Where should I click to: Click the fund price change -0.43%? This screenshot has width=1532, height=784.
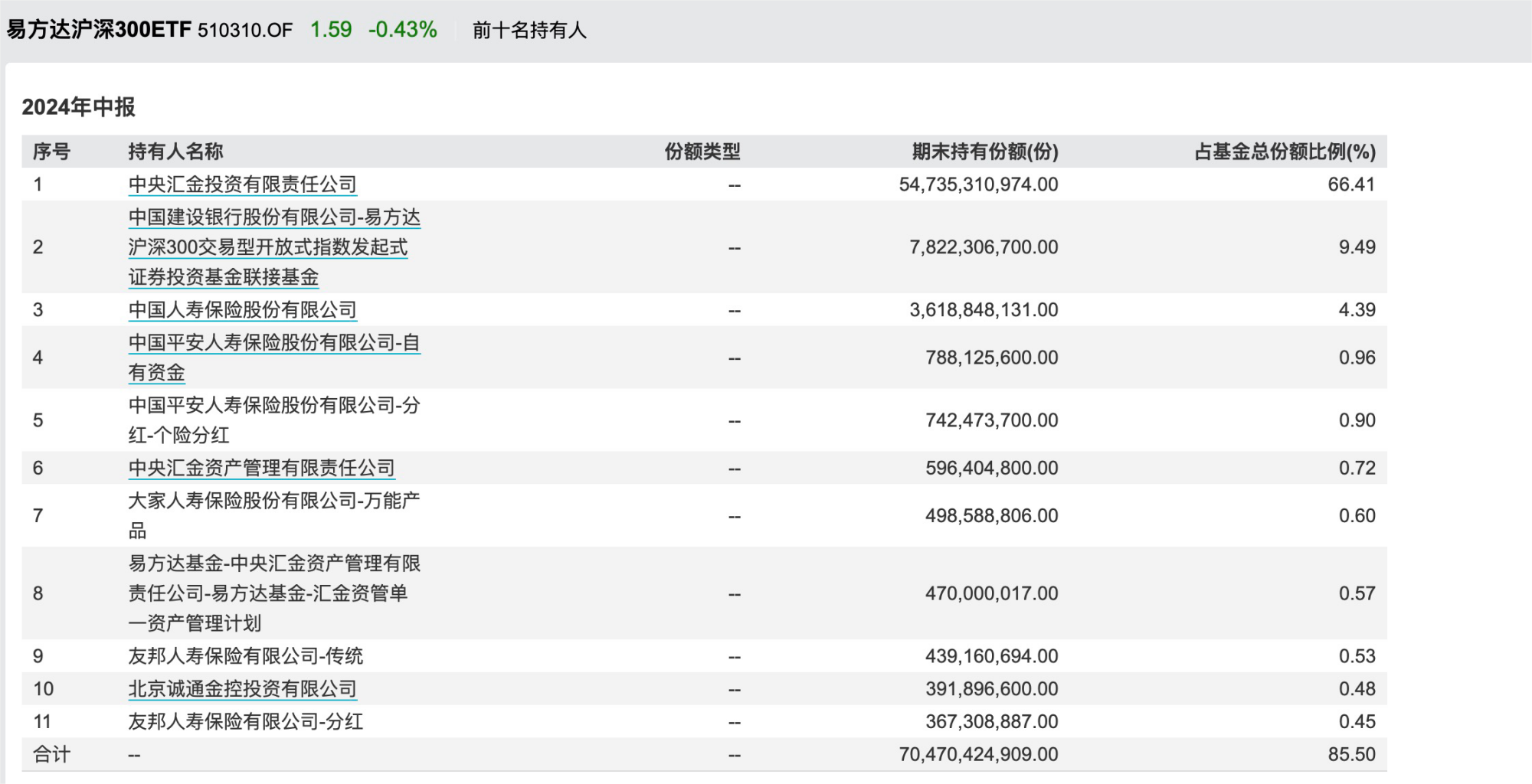pyautogui.click(x=402, y=30)
